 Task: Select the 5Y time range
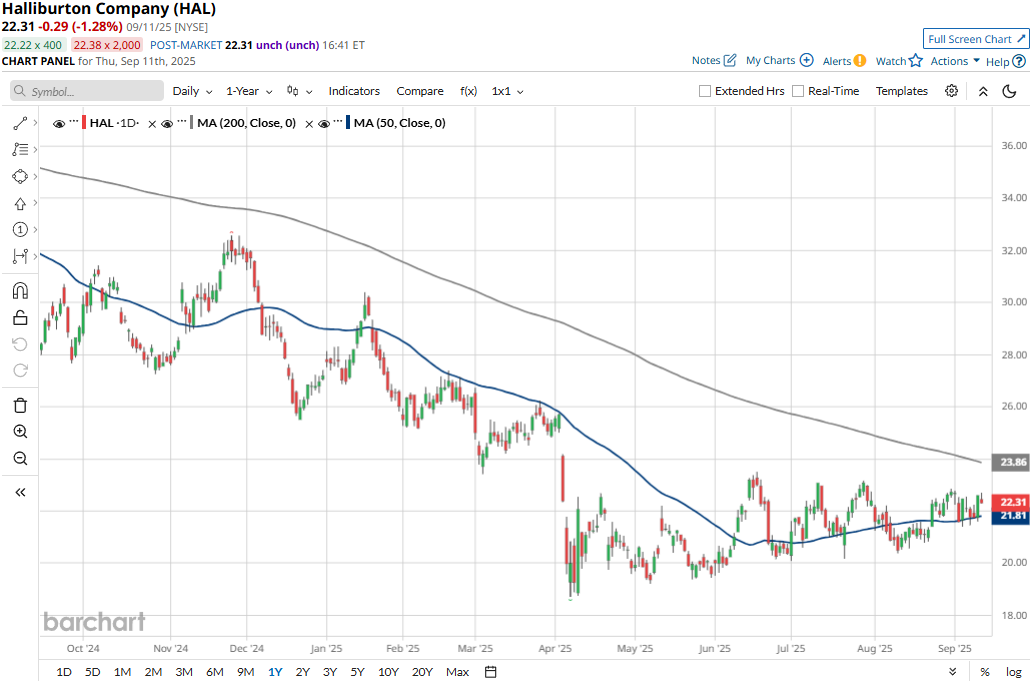(357, 672)
